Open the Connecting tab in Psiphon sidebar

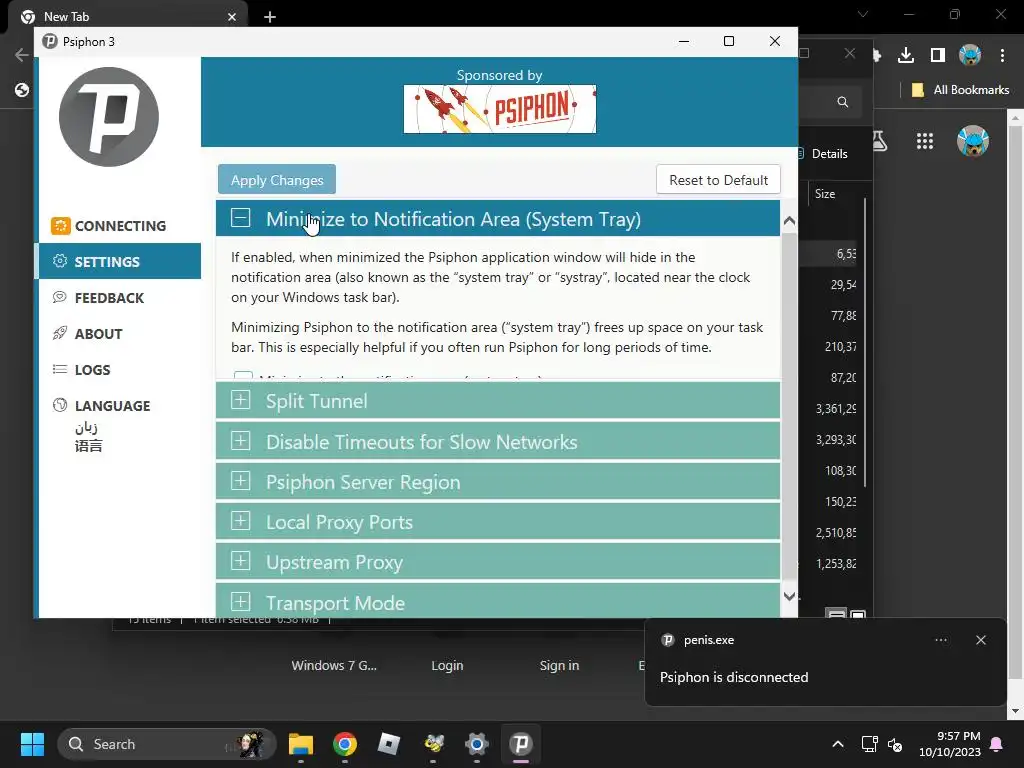(120, 226)
